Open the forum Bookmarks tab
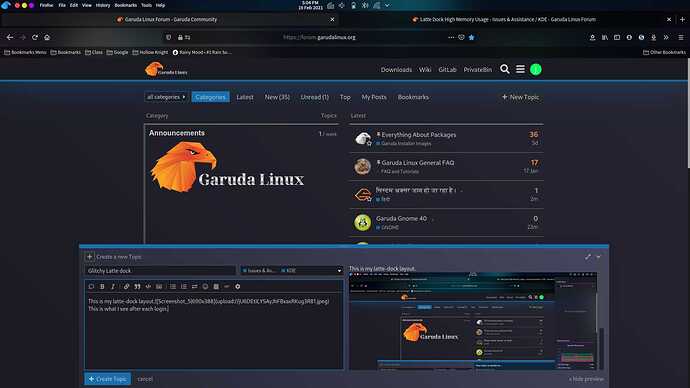Viewport: 690px width, 388px height. click(x=413, y=97)
